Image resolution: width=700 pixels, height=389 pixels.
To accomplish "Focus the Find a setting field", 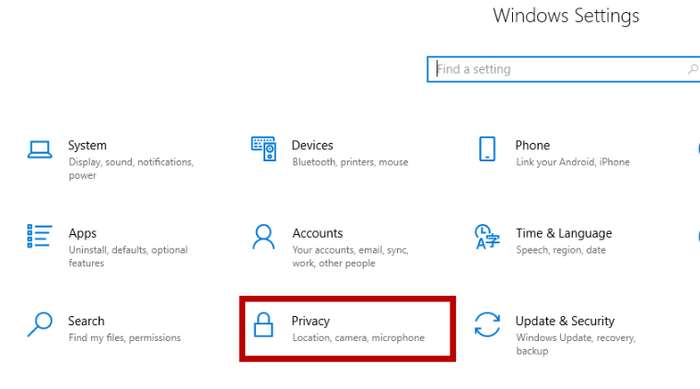I will click(563, 69).
